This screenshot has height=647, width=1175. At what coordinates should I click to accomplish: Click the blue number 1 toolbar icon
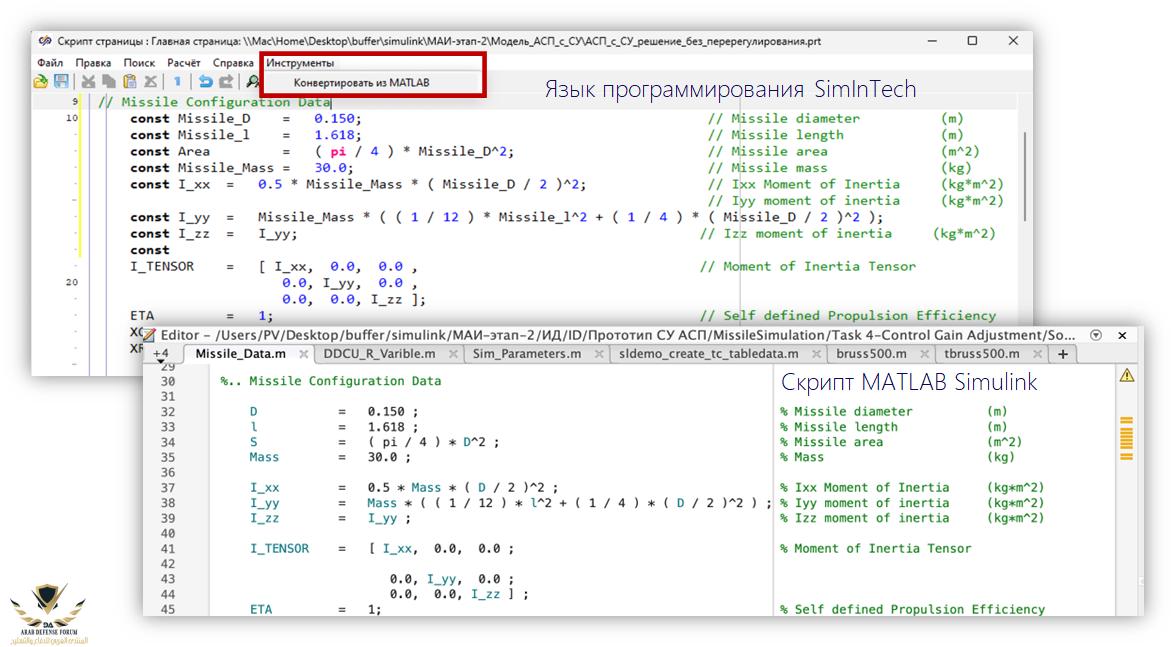[x=178, y=82]
